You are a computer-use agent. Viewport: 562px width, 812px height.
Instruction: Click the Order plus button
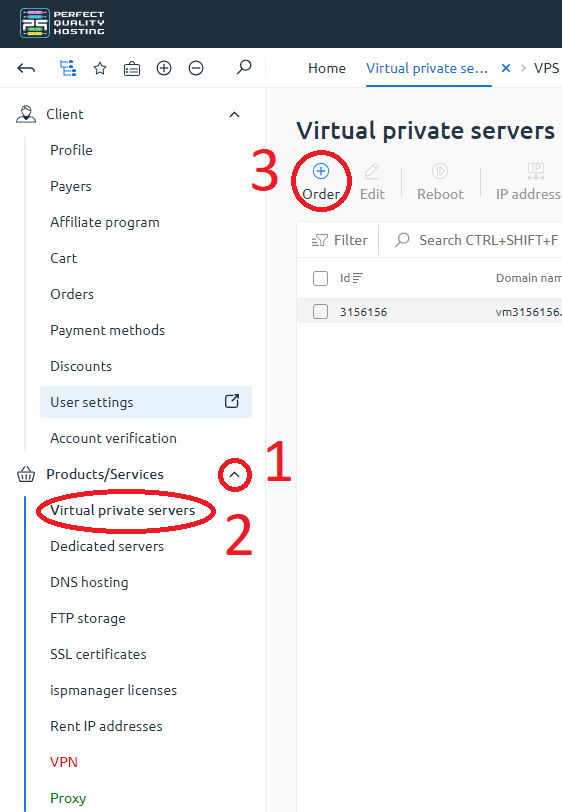(x=321, y=182)
